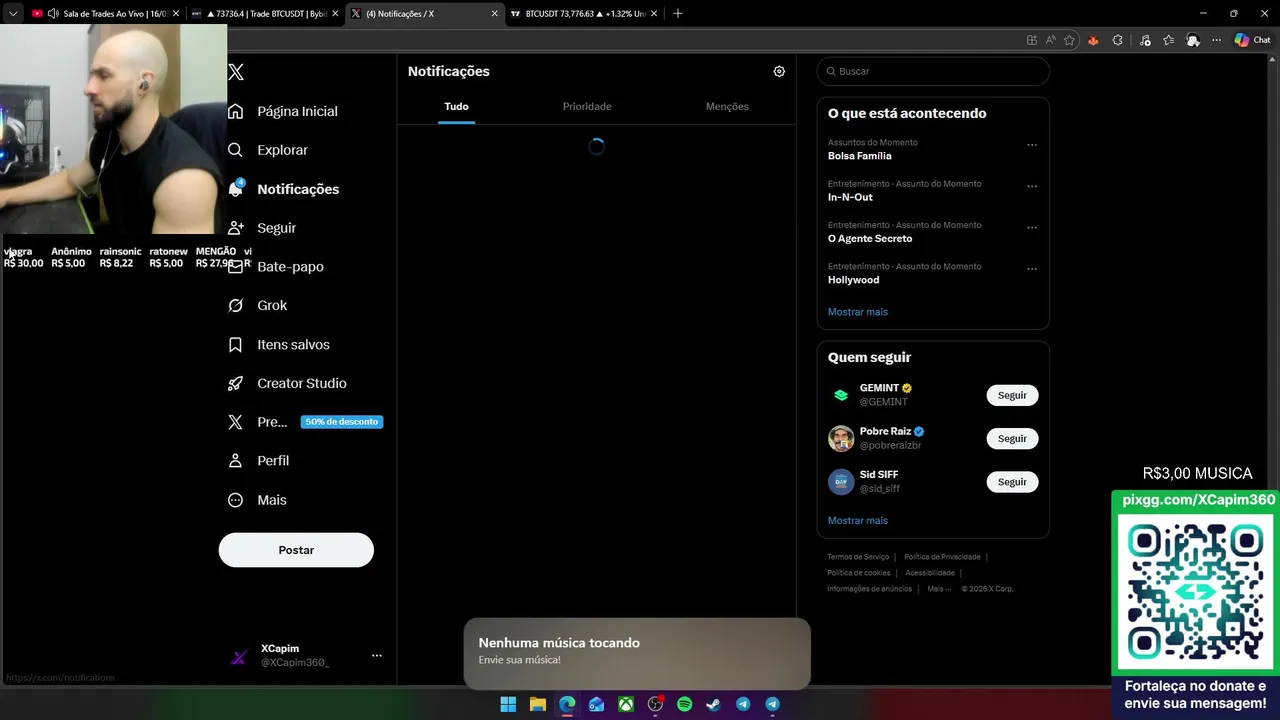Viewport: 1280px width, 720px height.
Task: Click Mostrar mais under trending topics
Action: [x=858, y=312]
